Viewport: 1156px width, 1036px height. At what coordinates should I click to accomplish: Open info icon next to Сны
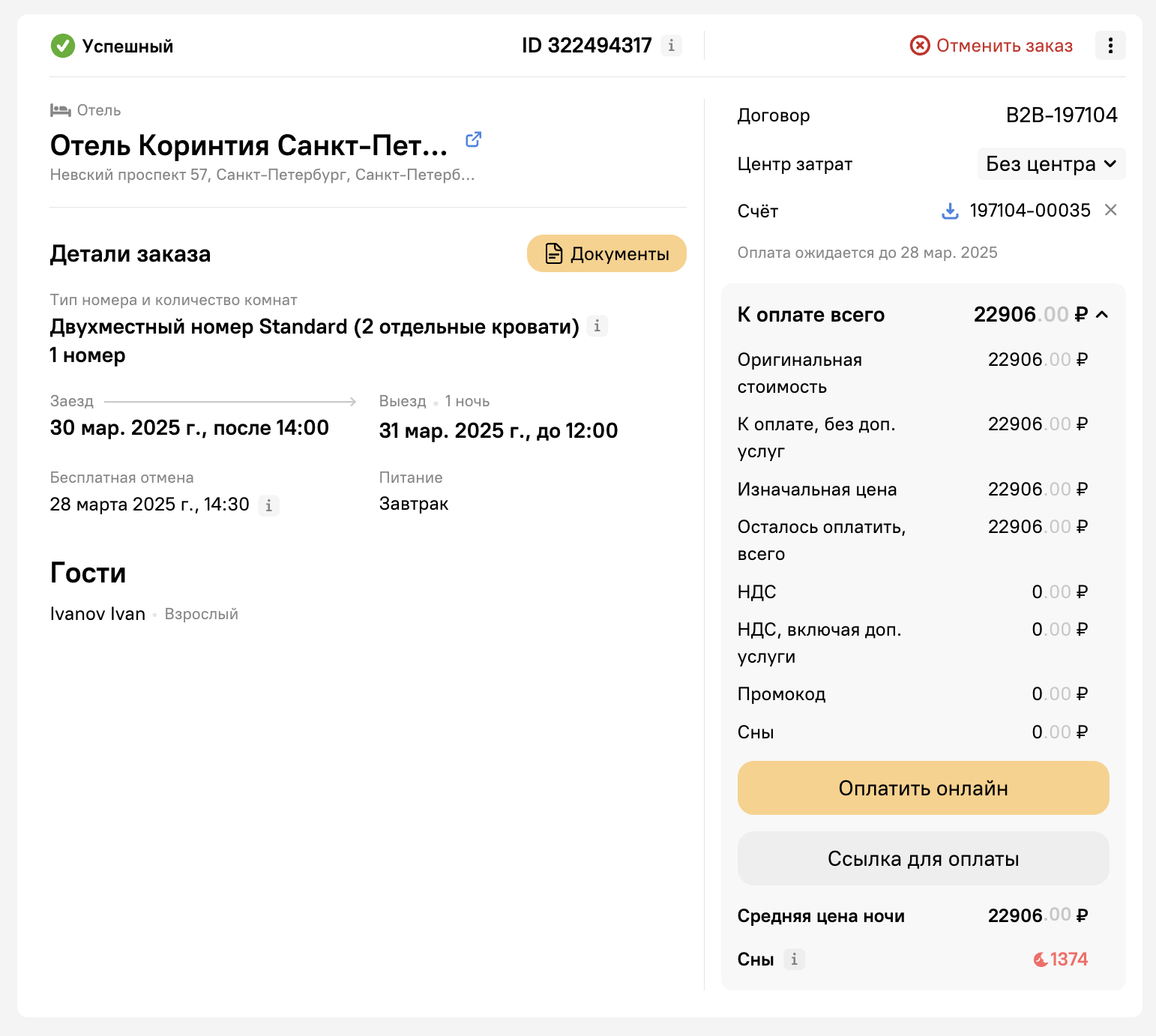point(794,959)
